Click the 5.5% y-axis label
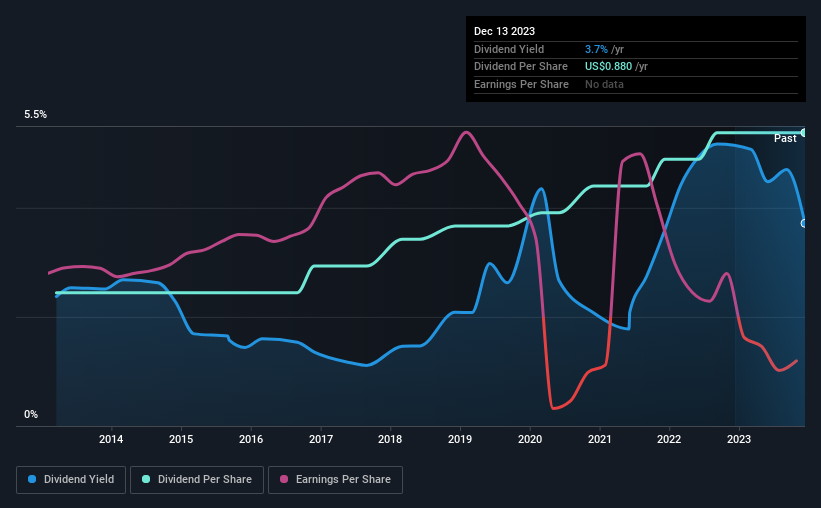821x508 pixels. click(36, 115)
